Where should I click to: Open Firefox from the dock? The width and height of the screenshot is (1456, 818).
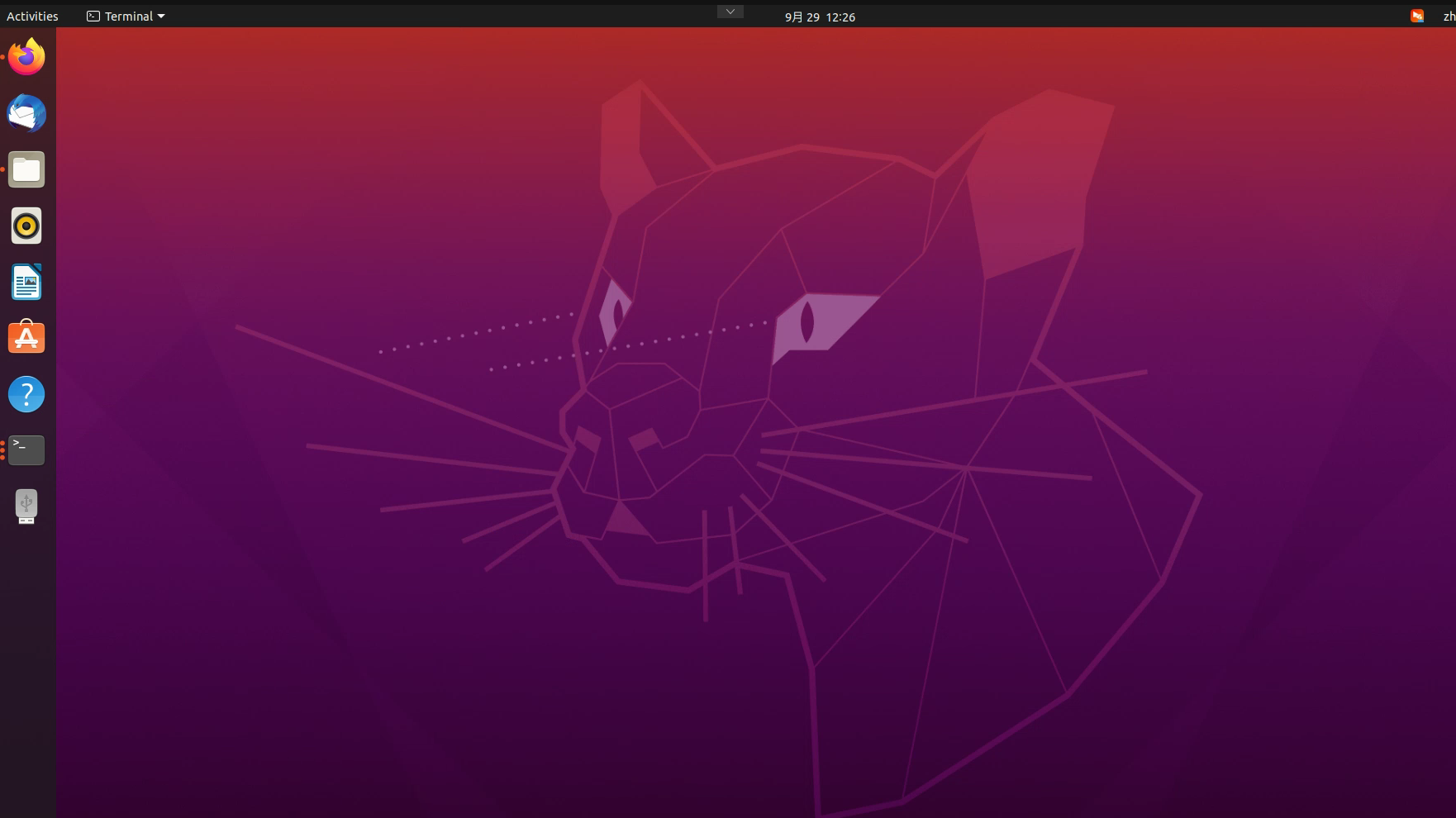tap(26, 56)
